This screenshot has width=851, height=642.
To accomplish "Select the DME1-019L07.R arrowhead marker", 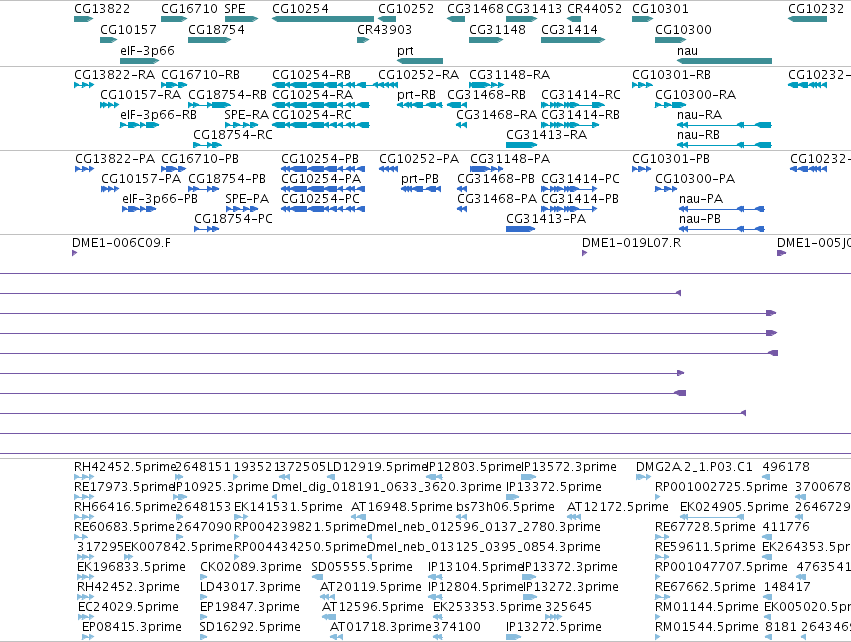I will [585, 253].
